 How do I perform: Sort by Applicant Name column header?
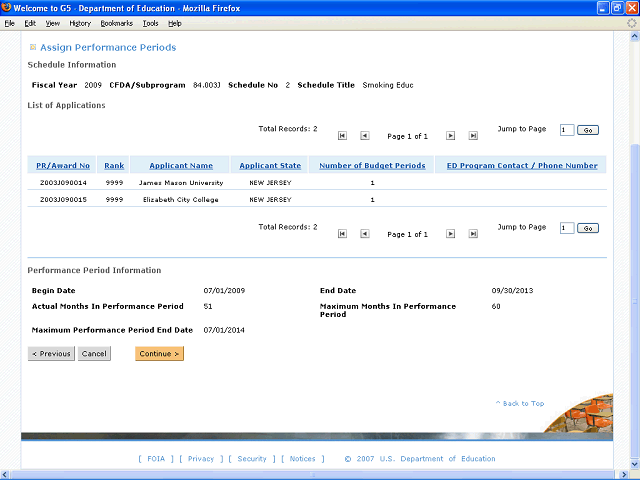tap(181, 165)
